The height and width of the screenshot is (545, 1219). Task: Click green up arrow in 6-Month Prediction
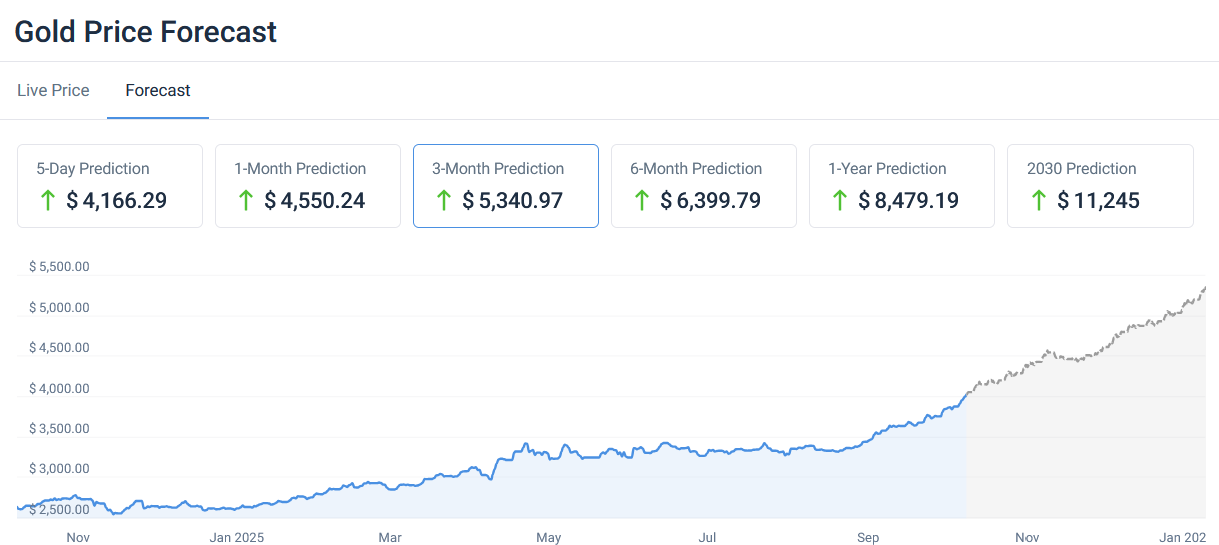(641, 200)
